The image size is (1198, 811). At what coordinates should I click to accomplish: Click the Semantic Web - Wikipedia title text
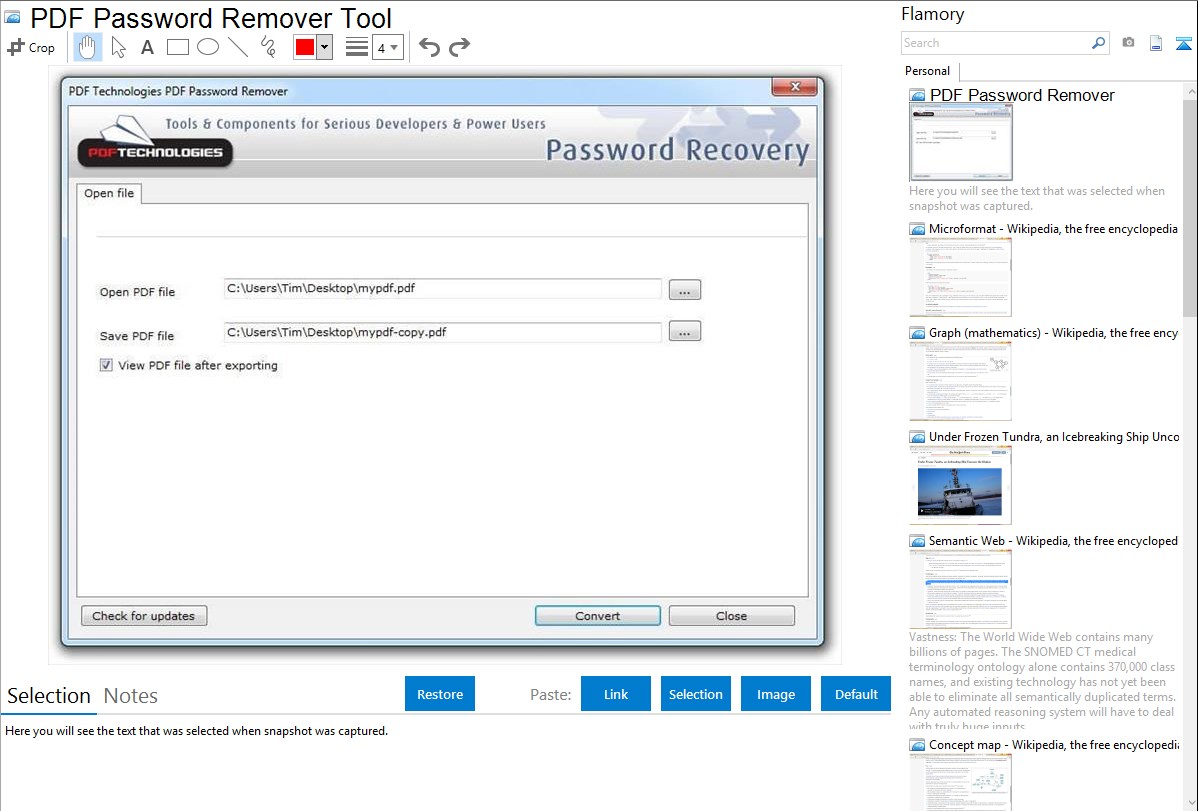click(x=1053, y=541)
